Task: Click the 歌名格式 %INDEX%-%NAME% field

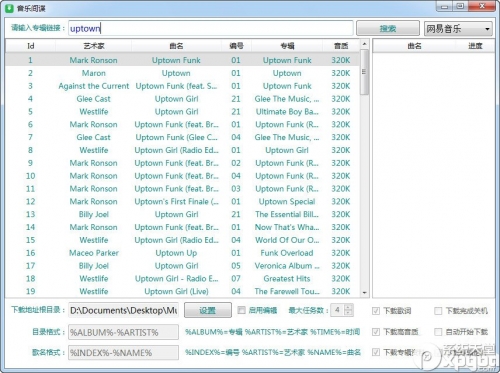Action: point(123,353)
